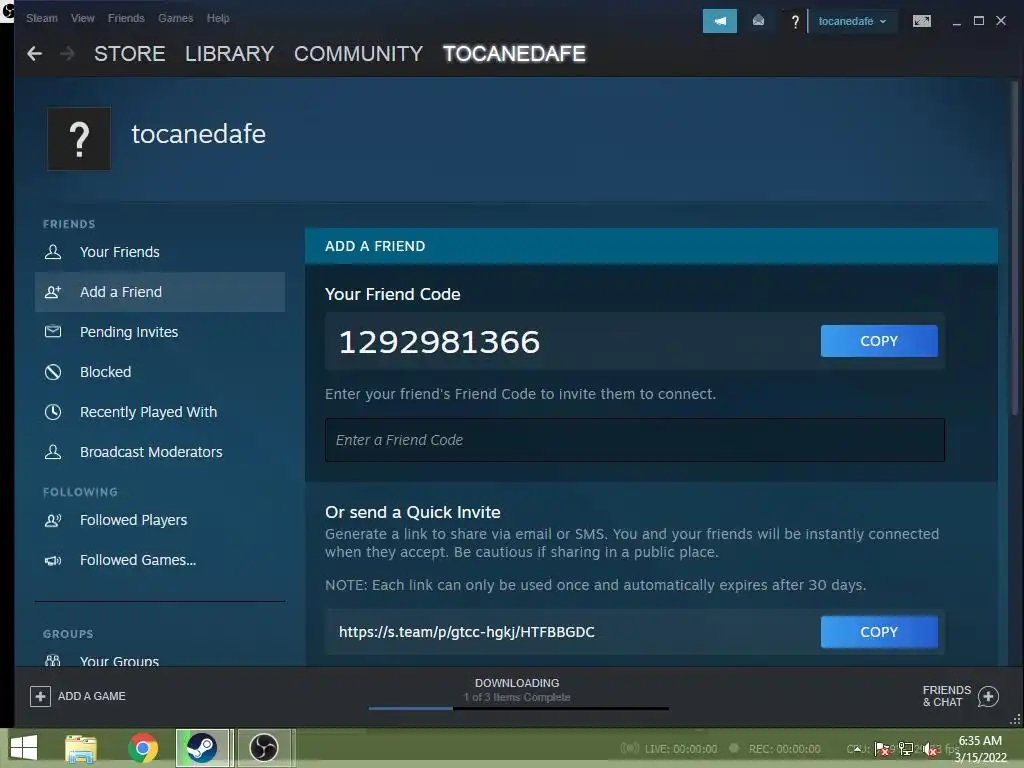This screenshot has height=768, width=1024.
Task: Go to the LIBRARY tab
Action: coord(229,54)
